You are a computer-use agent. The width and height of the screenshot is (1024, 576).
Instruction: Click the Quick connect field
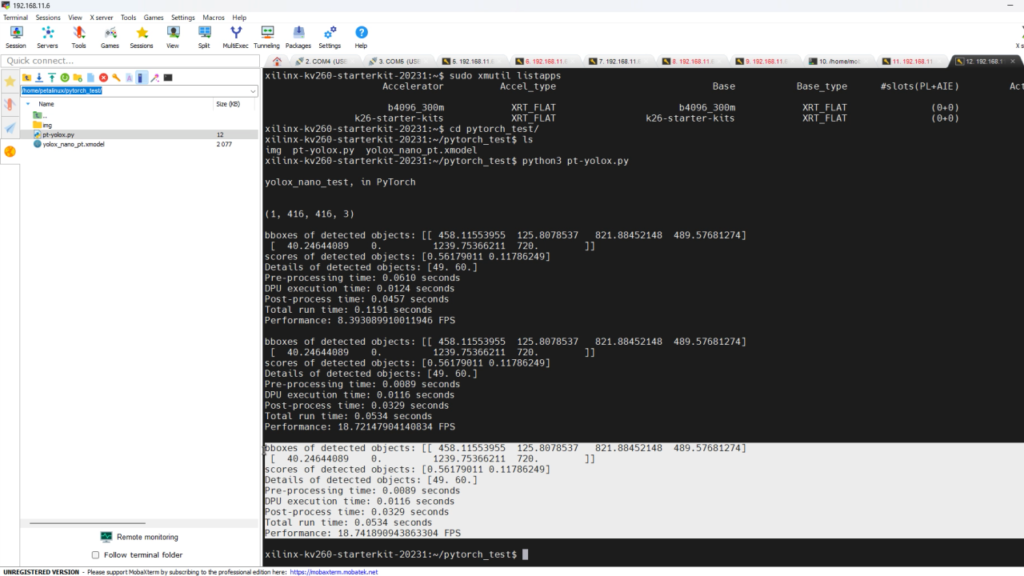(x=120, y=61)
